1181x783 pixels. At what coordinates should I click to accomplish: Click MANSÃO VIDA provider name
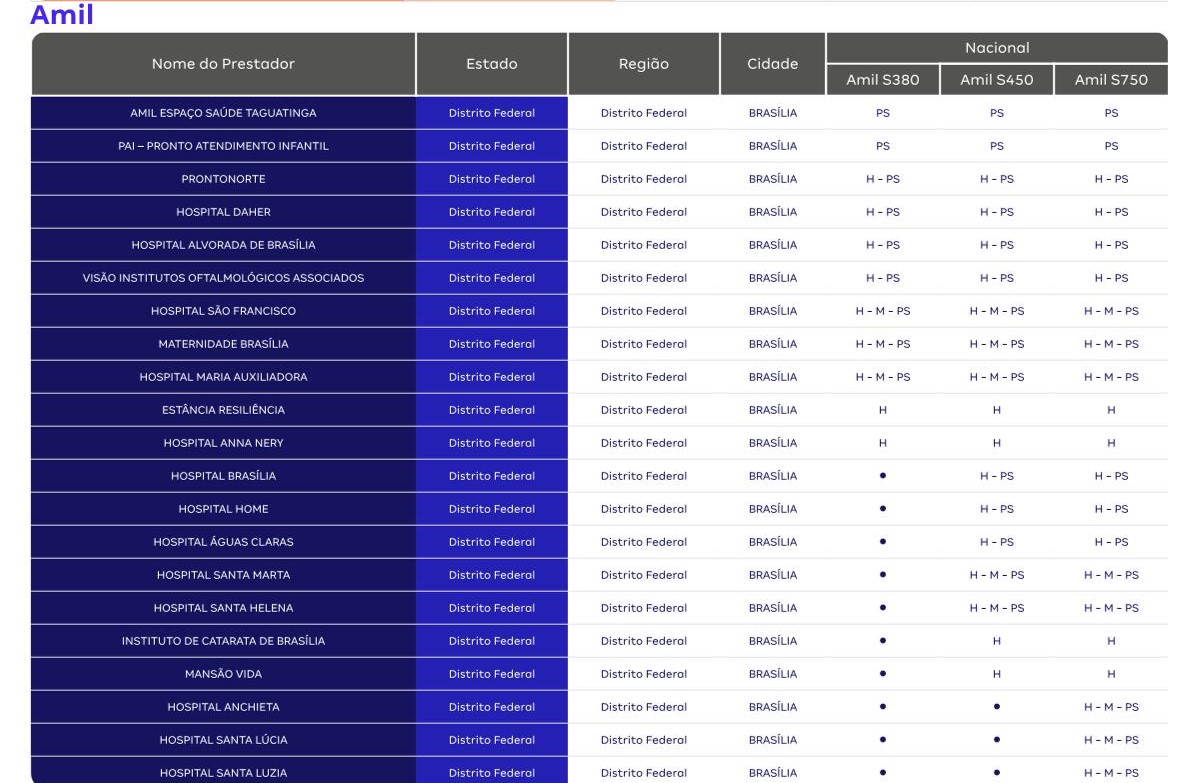[223, 675]
